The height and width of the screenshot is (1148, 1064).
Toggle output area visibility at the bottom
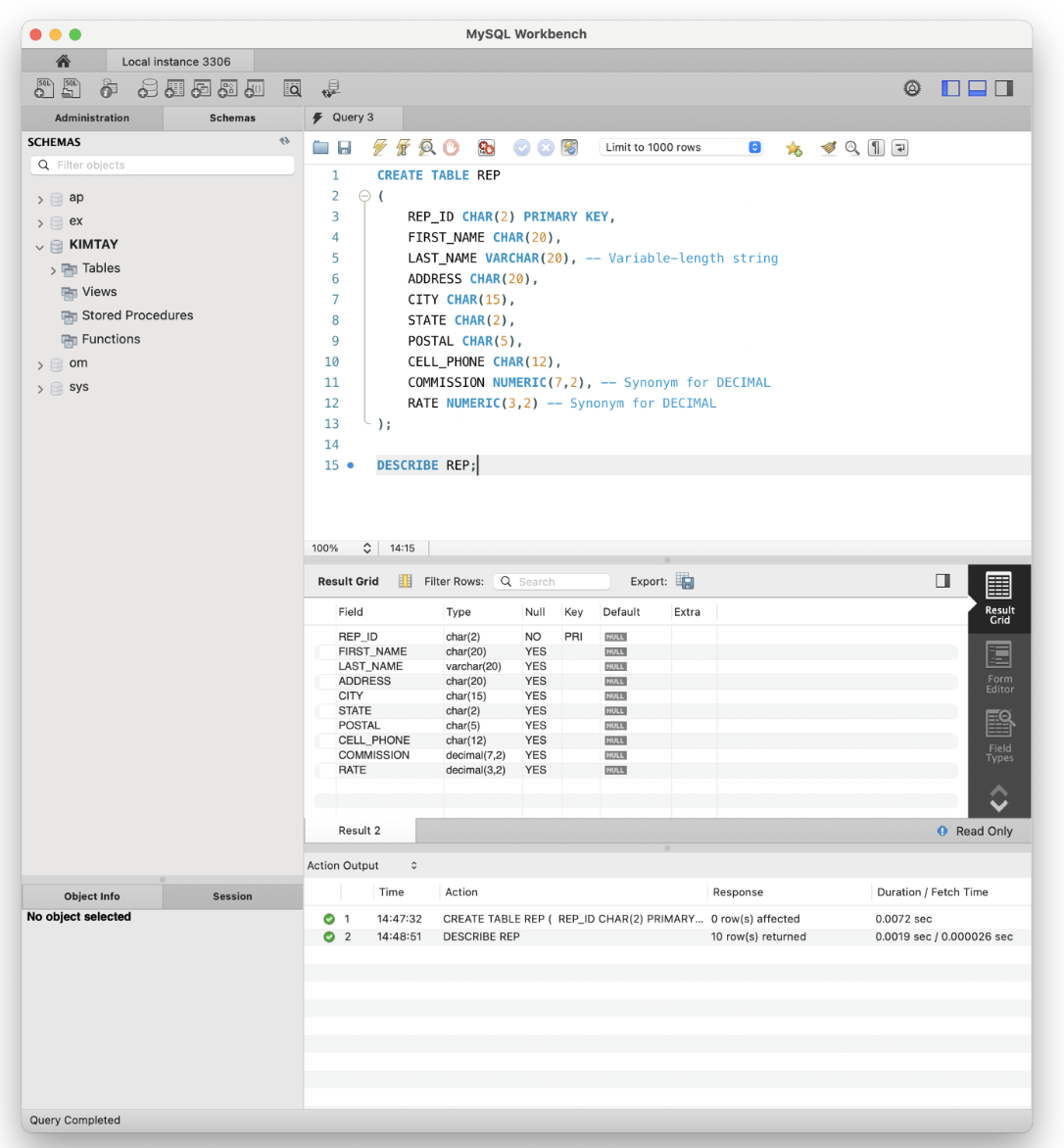977,87
